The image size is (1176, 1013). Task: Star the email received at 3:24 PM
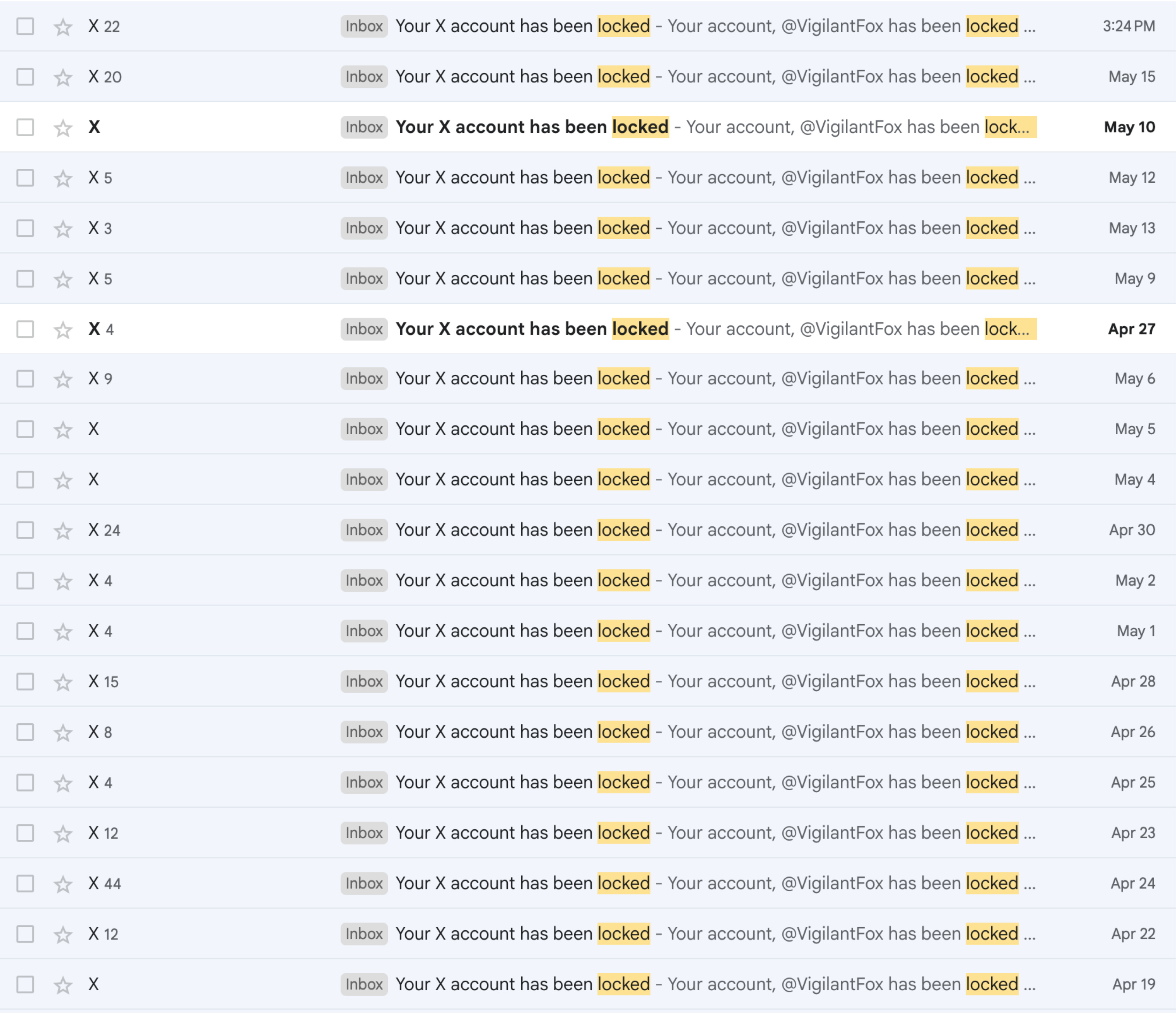(x=63, y=27)
